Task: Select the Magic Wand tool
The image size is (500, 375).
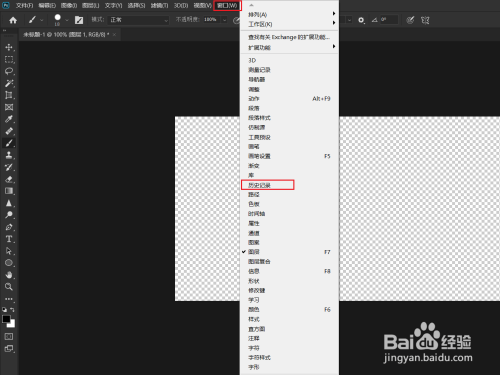Action: (x=9, y=83)
